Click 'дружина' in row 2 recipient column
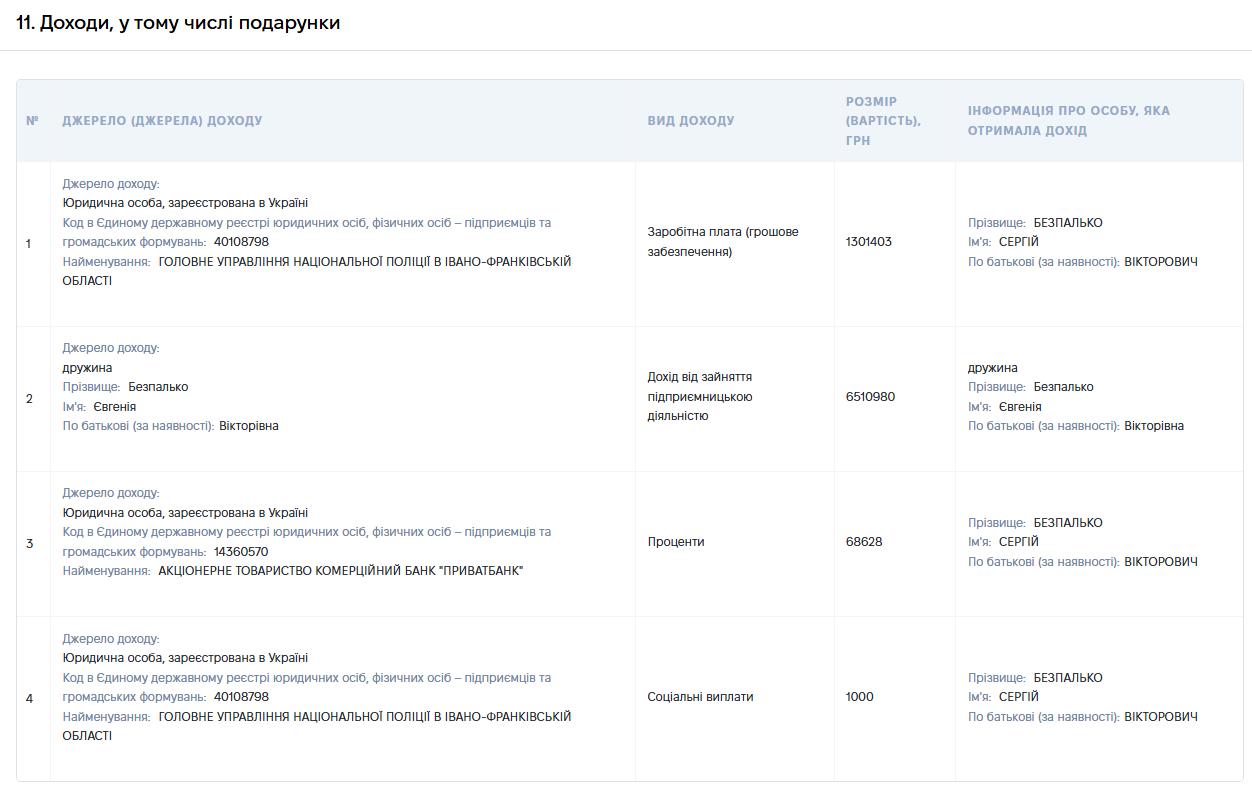The image size is (1252, 796). (x=993, y=368)
